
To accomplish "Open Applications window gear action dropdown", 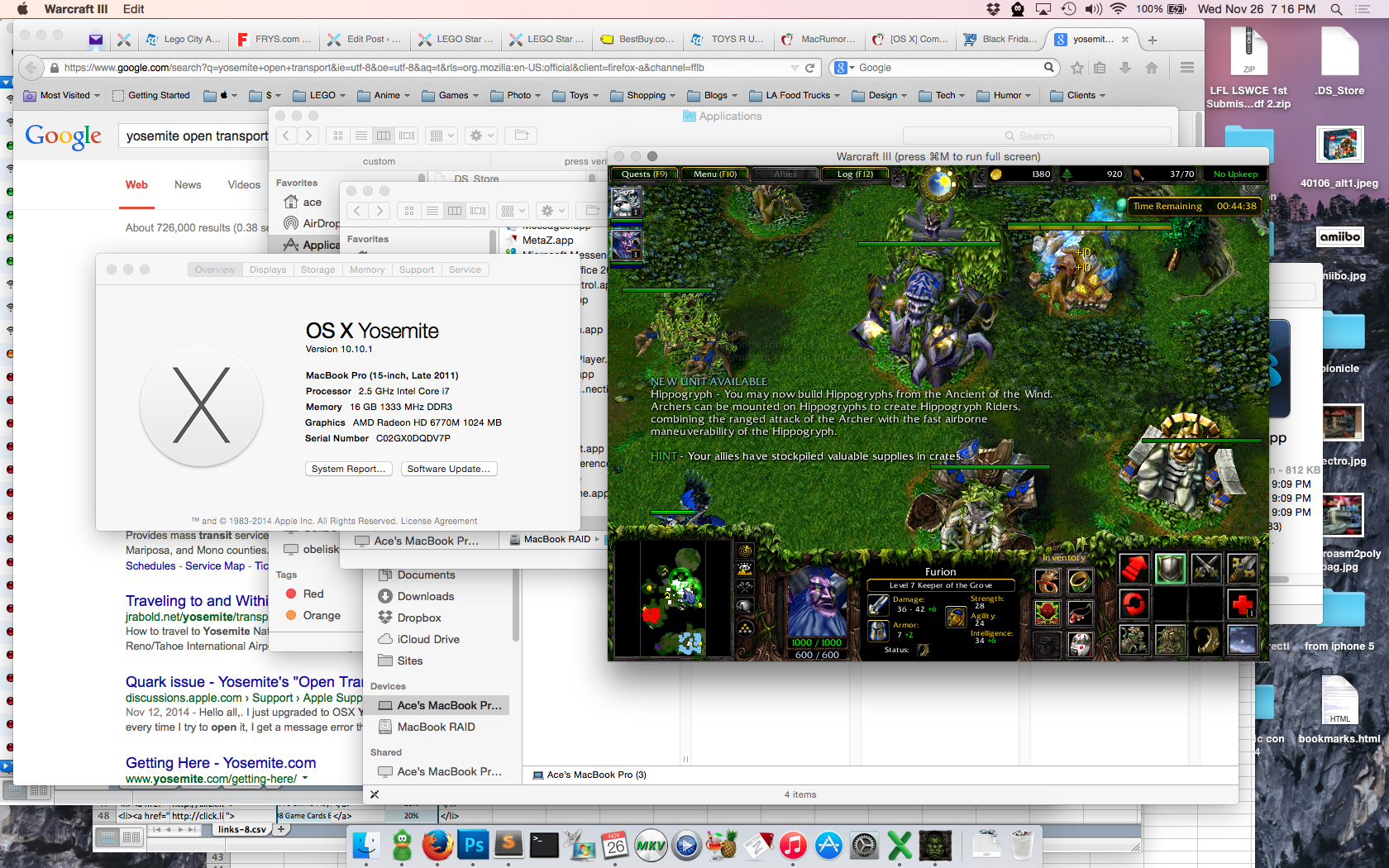I will (482, 136).
